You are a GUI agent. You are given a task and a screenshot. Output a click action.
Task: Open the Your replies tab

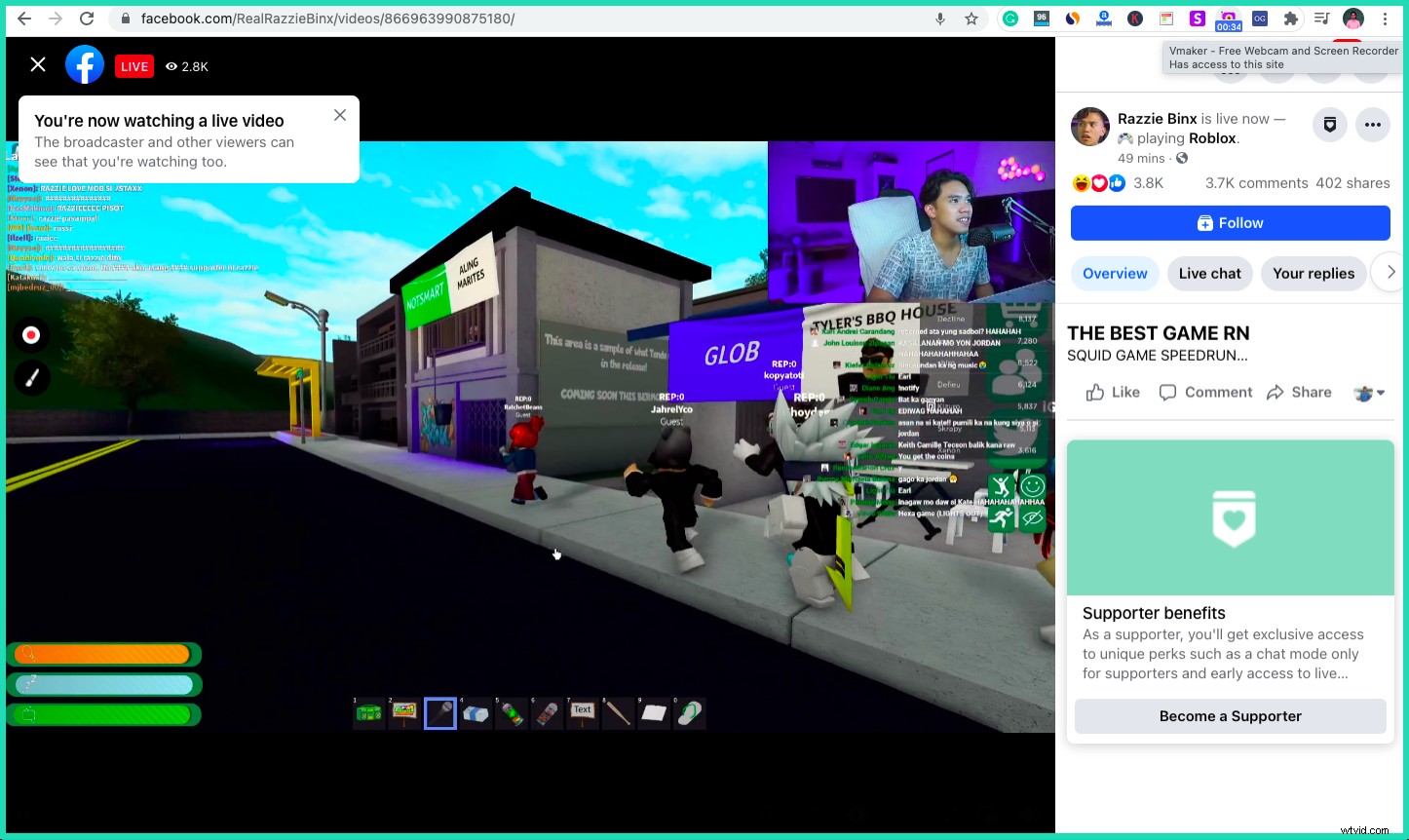[1313, 274]
